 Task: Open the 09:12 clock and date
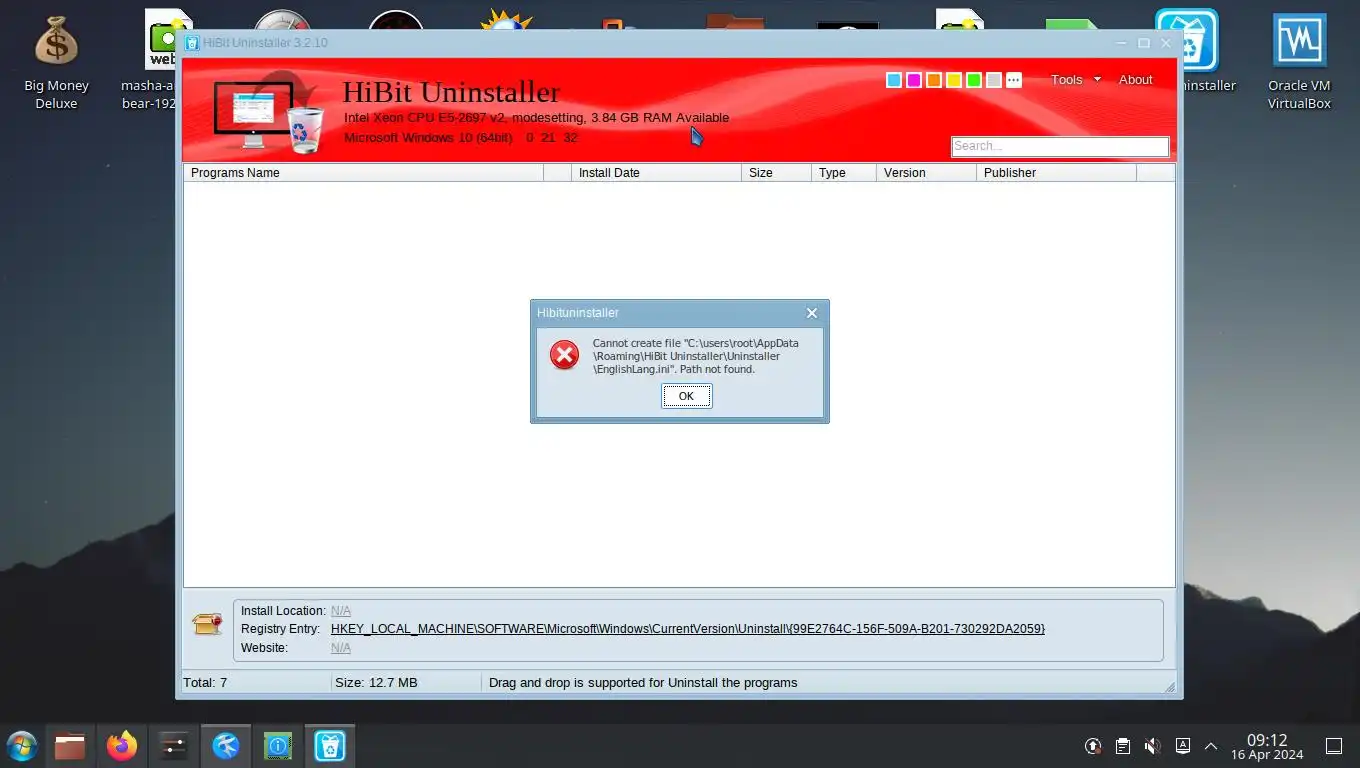[1266, 746]
